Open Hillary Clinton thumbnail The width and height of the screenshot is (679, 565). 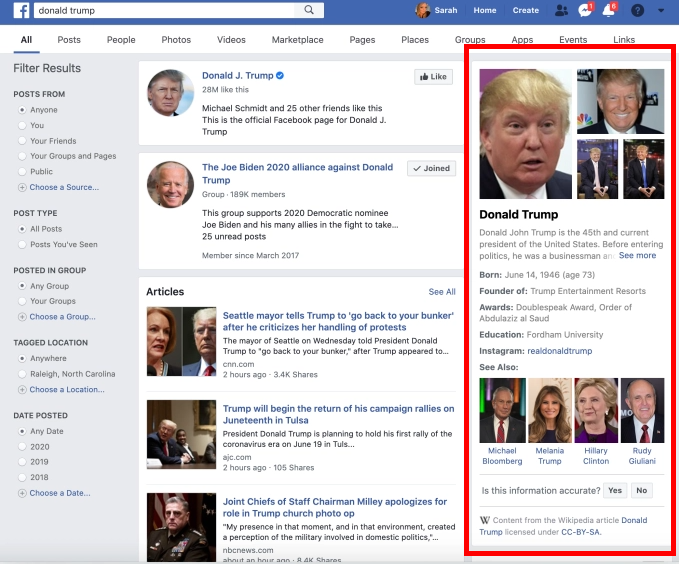coord(596,410)
